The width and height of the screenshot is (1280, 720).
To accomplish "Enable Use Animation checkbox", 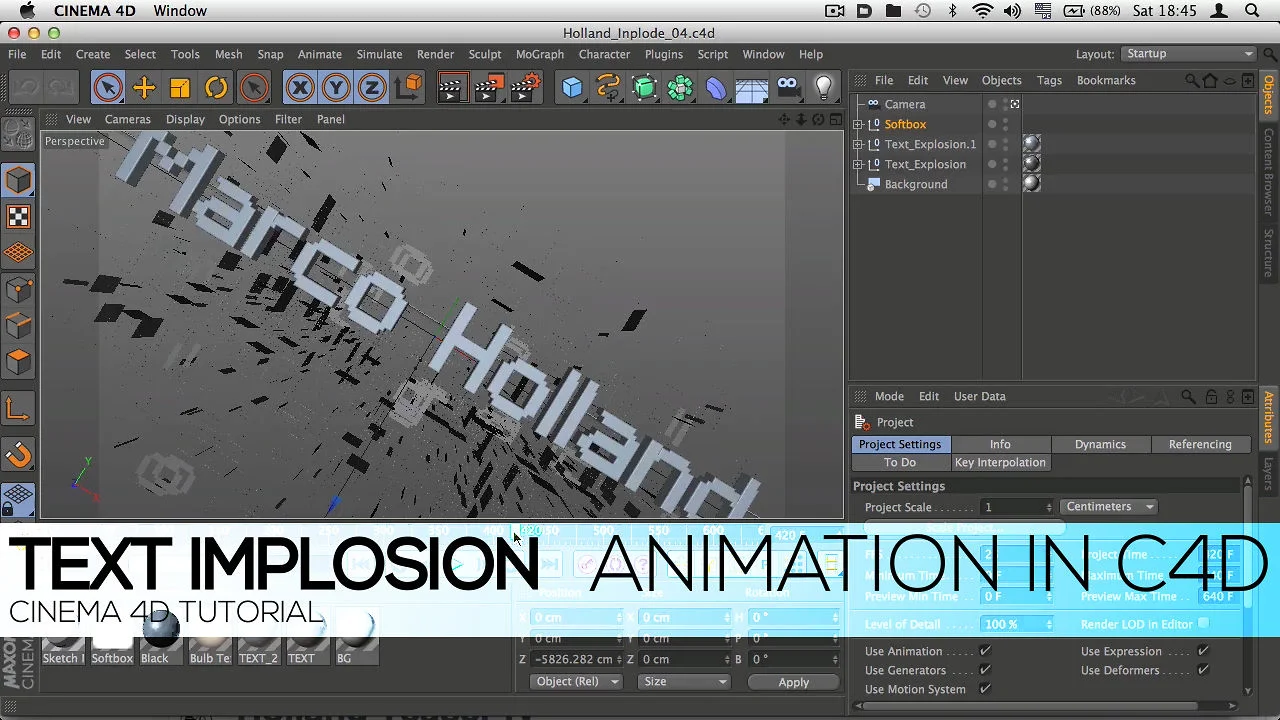I will point(985,651).
